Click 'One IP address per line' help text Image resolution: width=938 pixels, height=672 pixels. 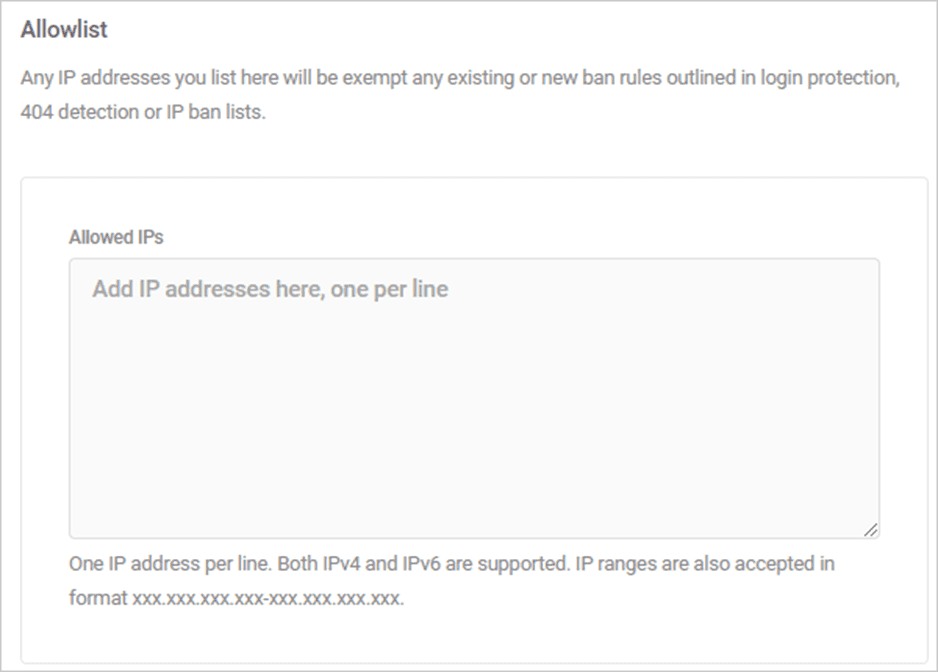click(170, 564)
